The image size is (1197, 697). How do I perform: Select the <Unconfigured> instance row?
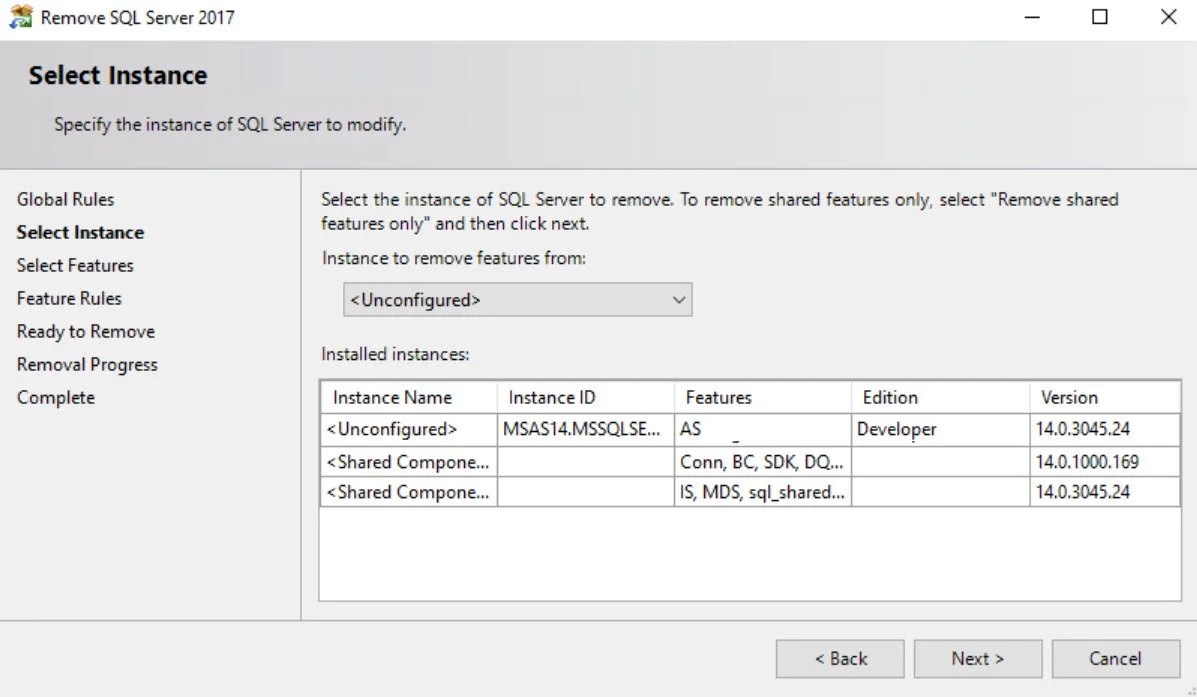[x=750, y=430]
